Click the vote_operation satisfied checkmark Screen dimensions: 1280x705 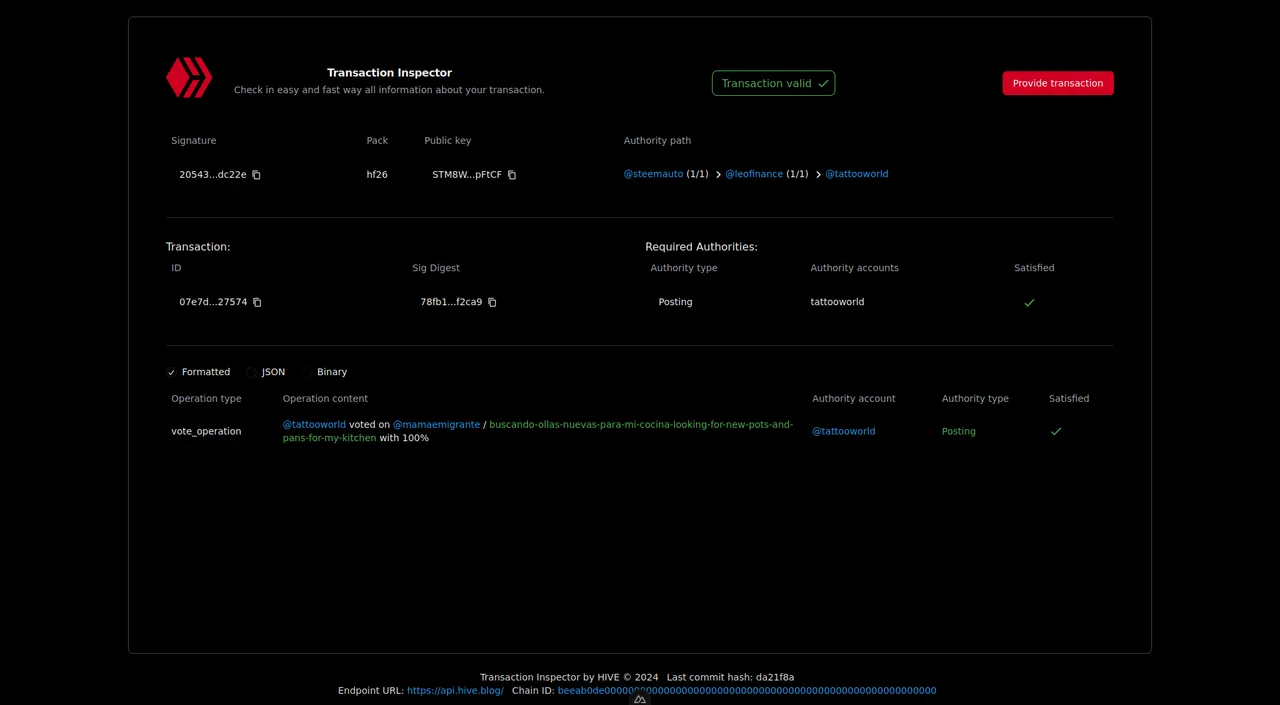click(x=1056, y=431)
